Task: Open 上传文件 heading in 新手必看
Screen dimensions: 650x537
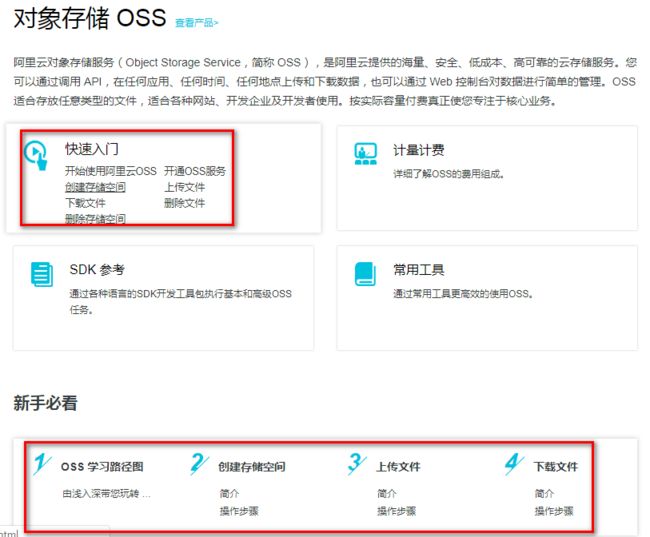Action: pos(398,467)
